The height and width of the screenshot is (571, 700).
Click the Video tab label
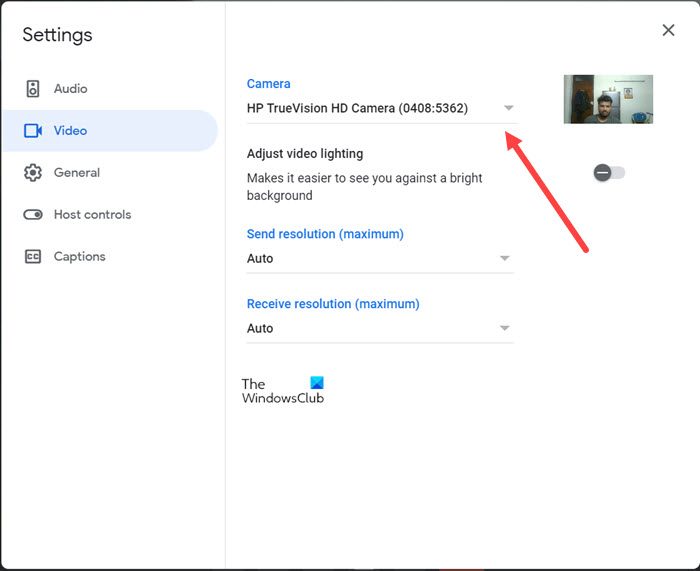point(71,131)
